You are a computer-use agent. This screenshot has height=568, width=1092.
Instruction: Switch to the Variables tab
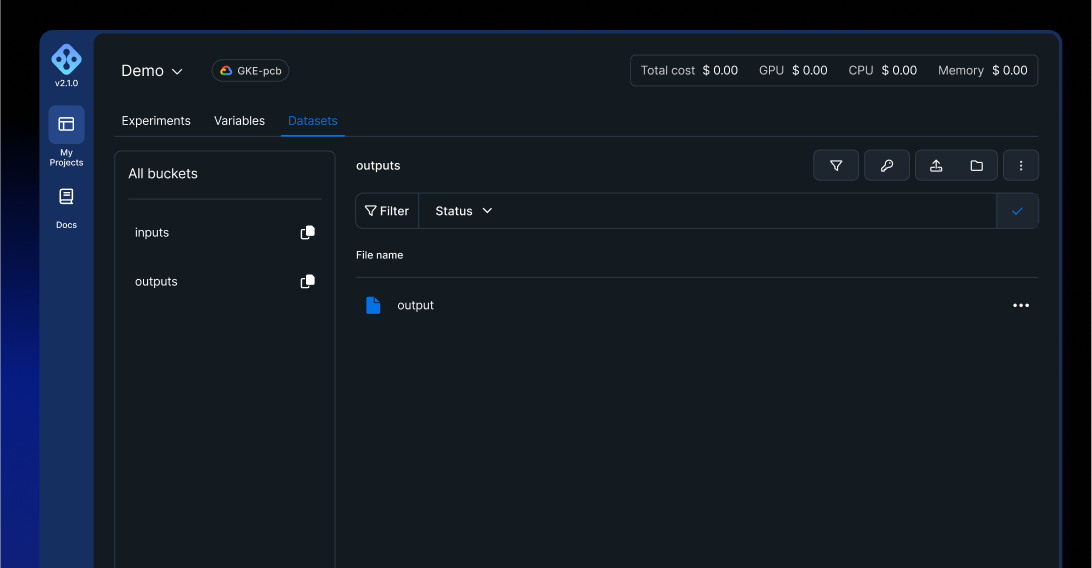coord(240,121)
